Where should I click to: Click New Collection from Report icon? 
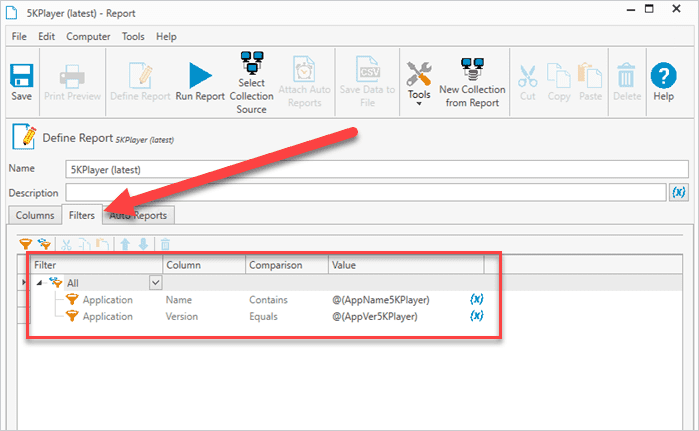click(x=473, y=69)
